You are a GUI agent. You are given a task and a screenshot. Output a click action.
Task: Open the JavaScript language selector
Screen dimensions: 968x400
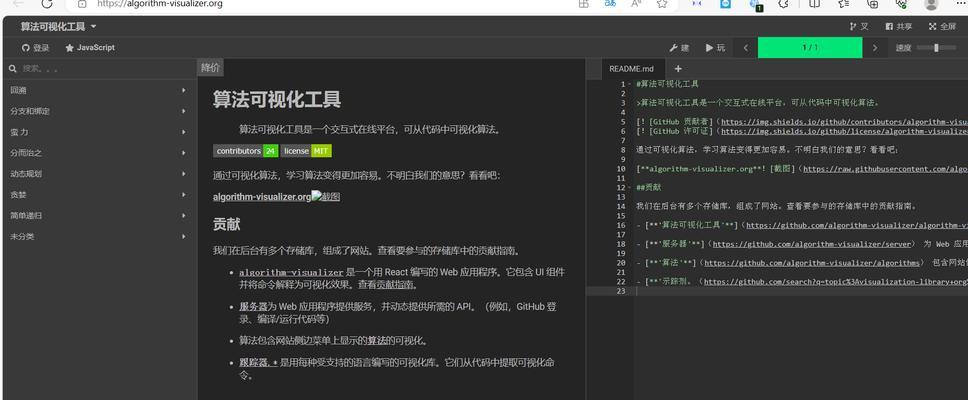90,48
